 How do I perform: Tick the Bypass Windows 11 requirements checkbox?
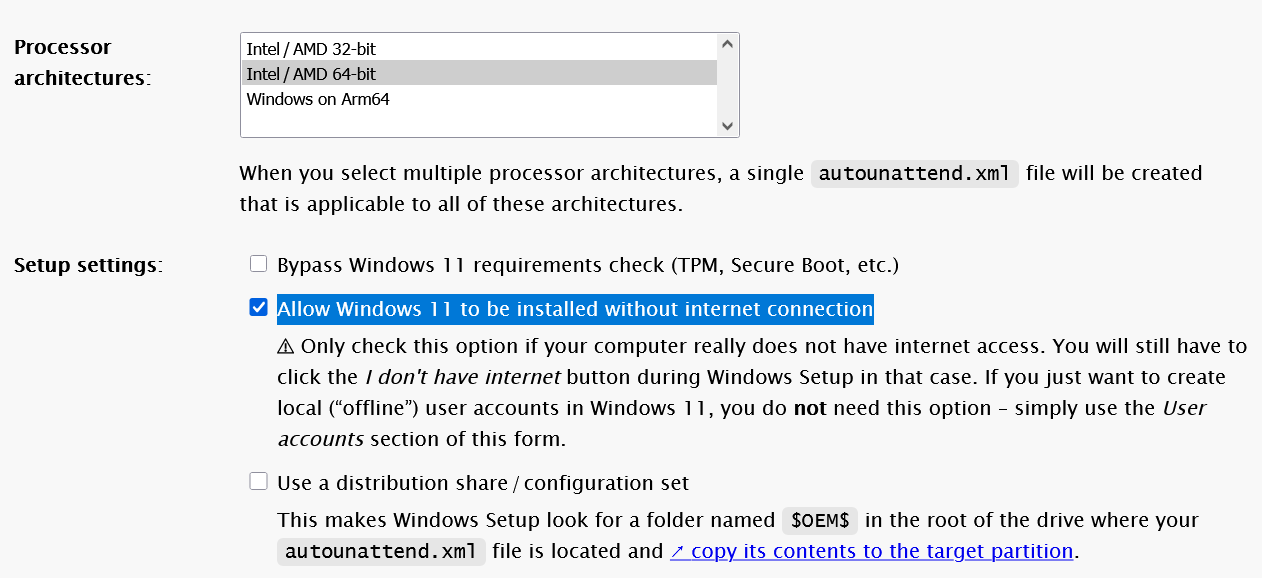(259, 264)
